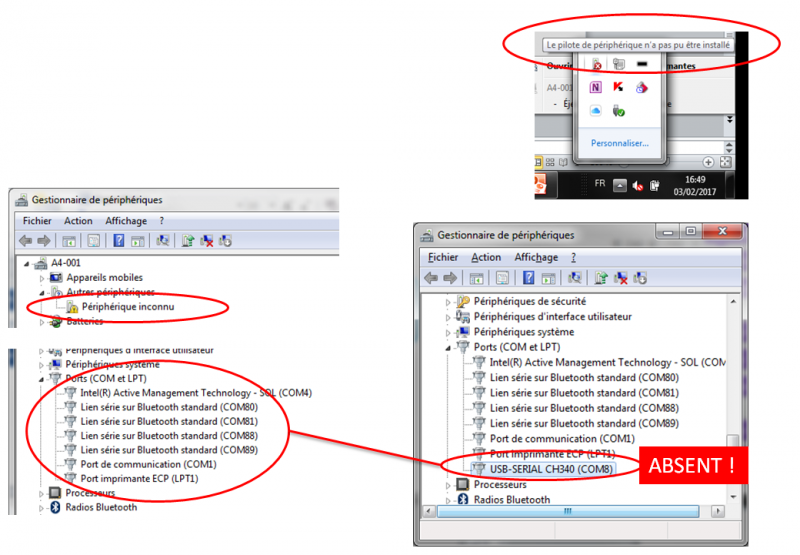Open the OneDrive cloud icon in tray popup
The image size is (800, 555).
click(x=597, y=110)
